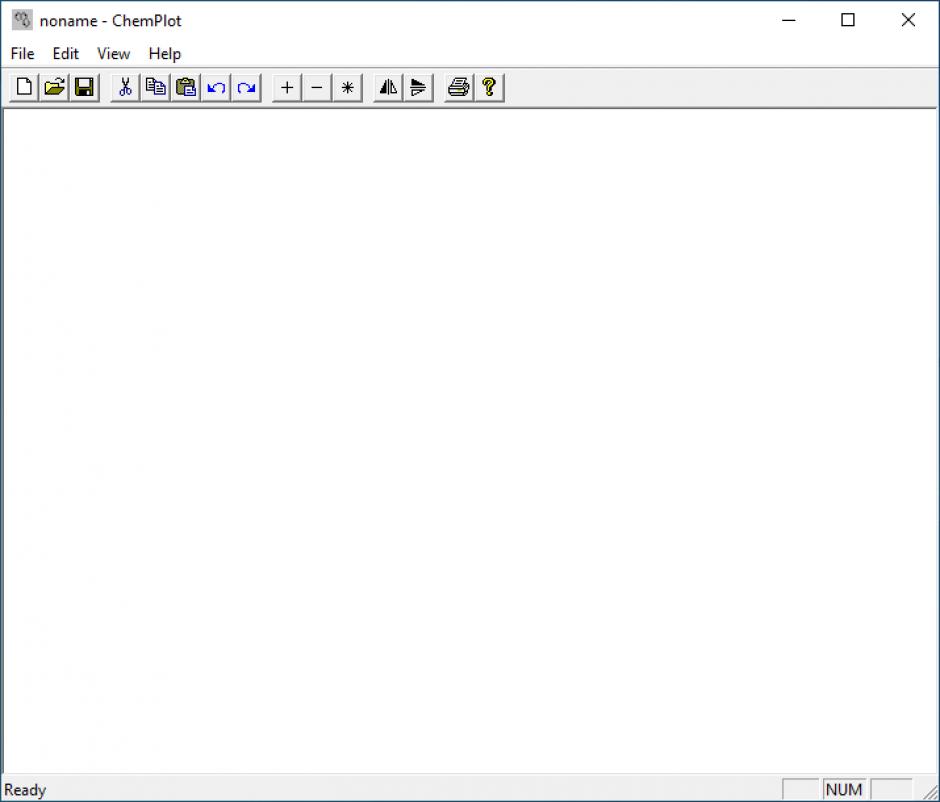The width and height of the screenshot is (940, 802).
Task: Paste from clipboard using the toolbar icon
Action: coord(186,88)
